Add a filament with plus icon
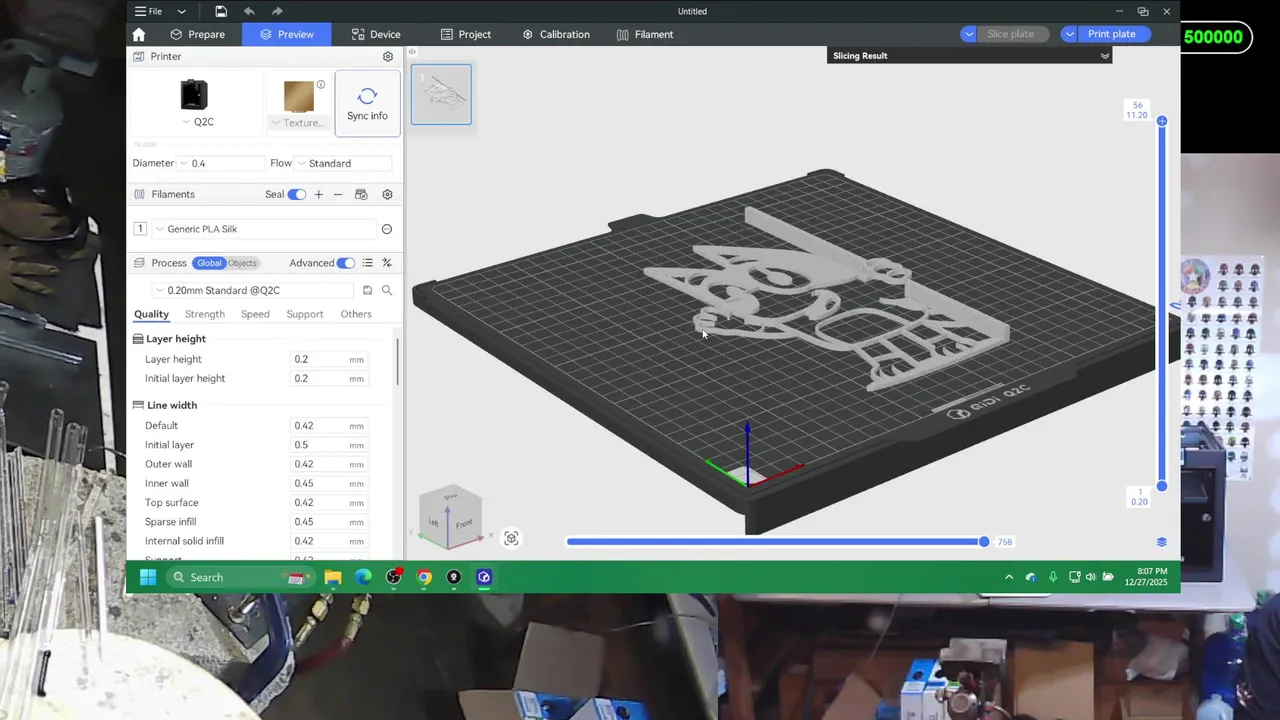 click(x=319, y=194)
